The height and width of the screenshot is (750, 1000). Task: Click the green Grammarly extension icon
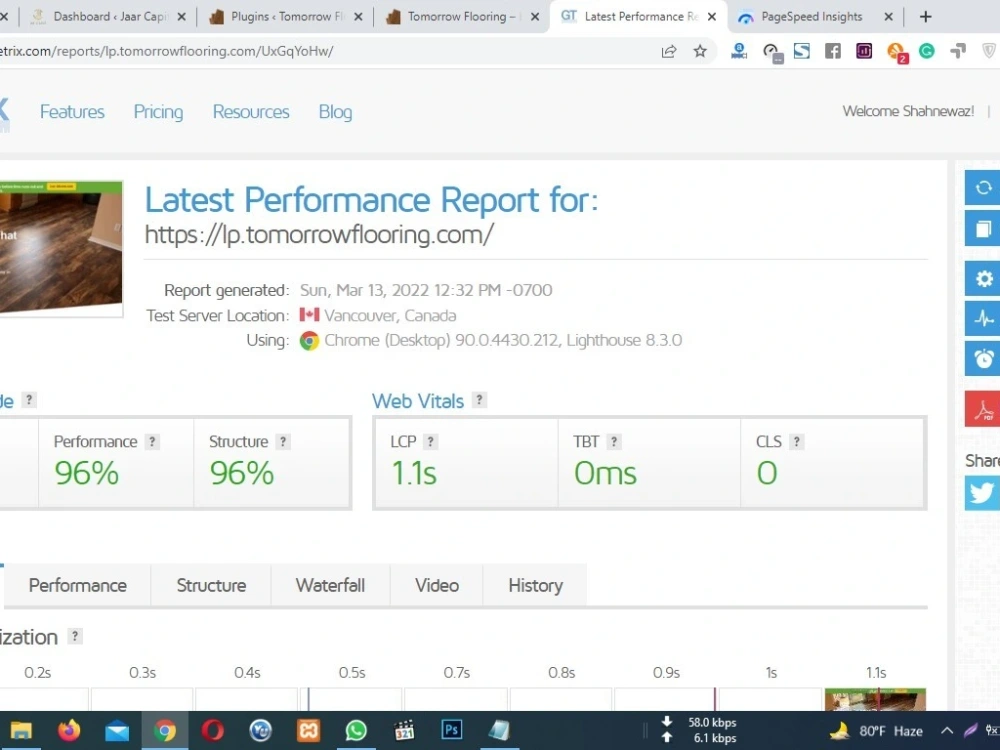click(x=927, y=51)
